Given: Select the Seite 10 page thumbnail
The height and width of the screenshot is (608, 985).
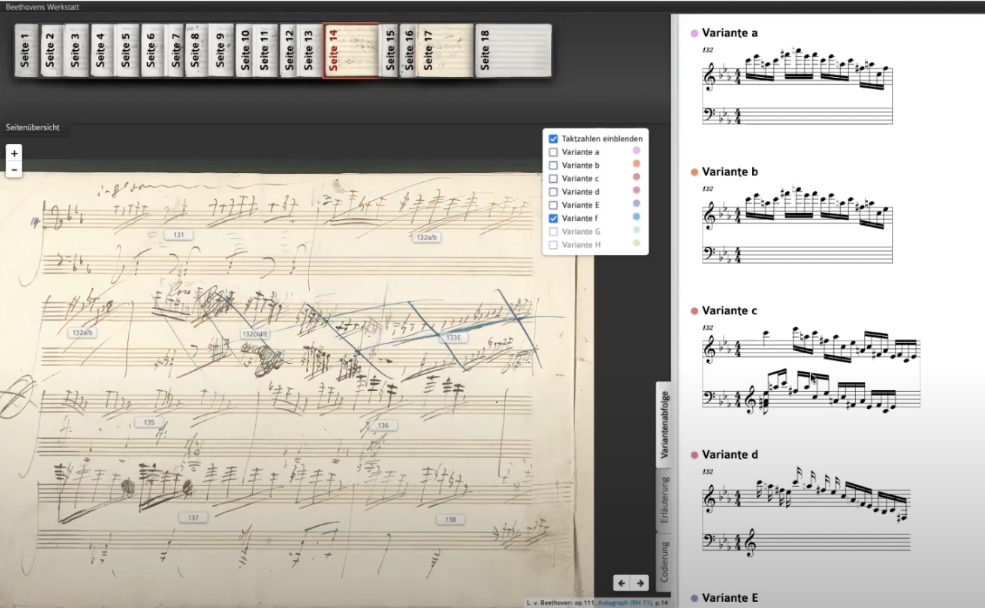Looking at the screenshot, I should (x=245, y=51).
